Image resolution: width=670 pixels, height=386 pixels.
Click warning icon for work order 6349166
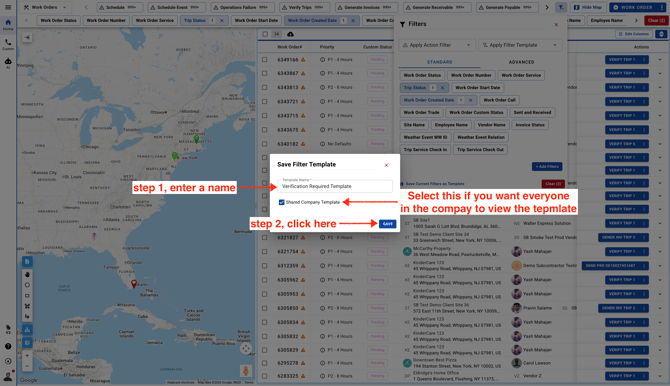pyautogui.click(x=303, y=60)
